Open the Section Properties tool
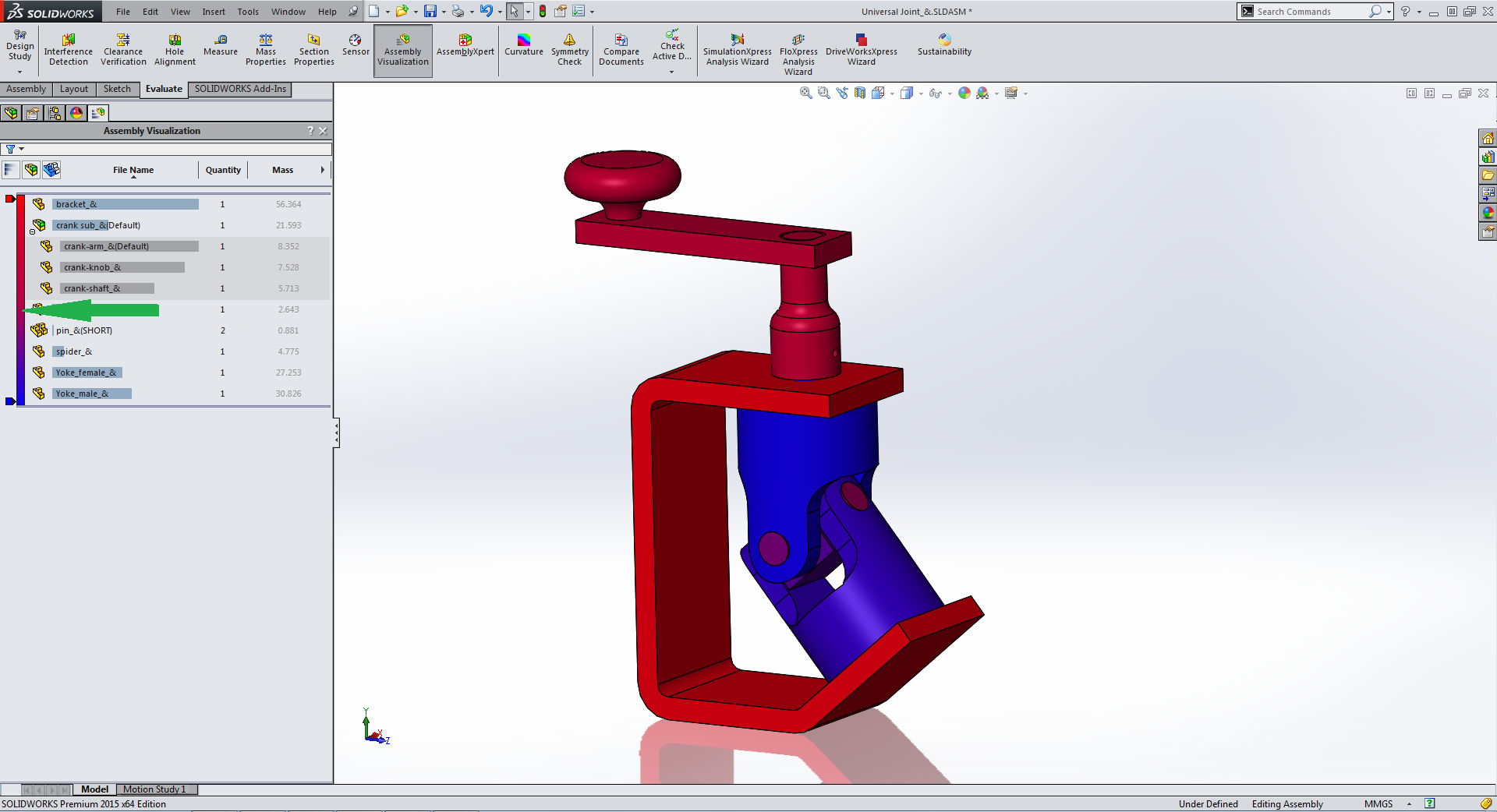The image size is (1497, 812). 314,50
